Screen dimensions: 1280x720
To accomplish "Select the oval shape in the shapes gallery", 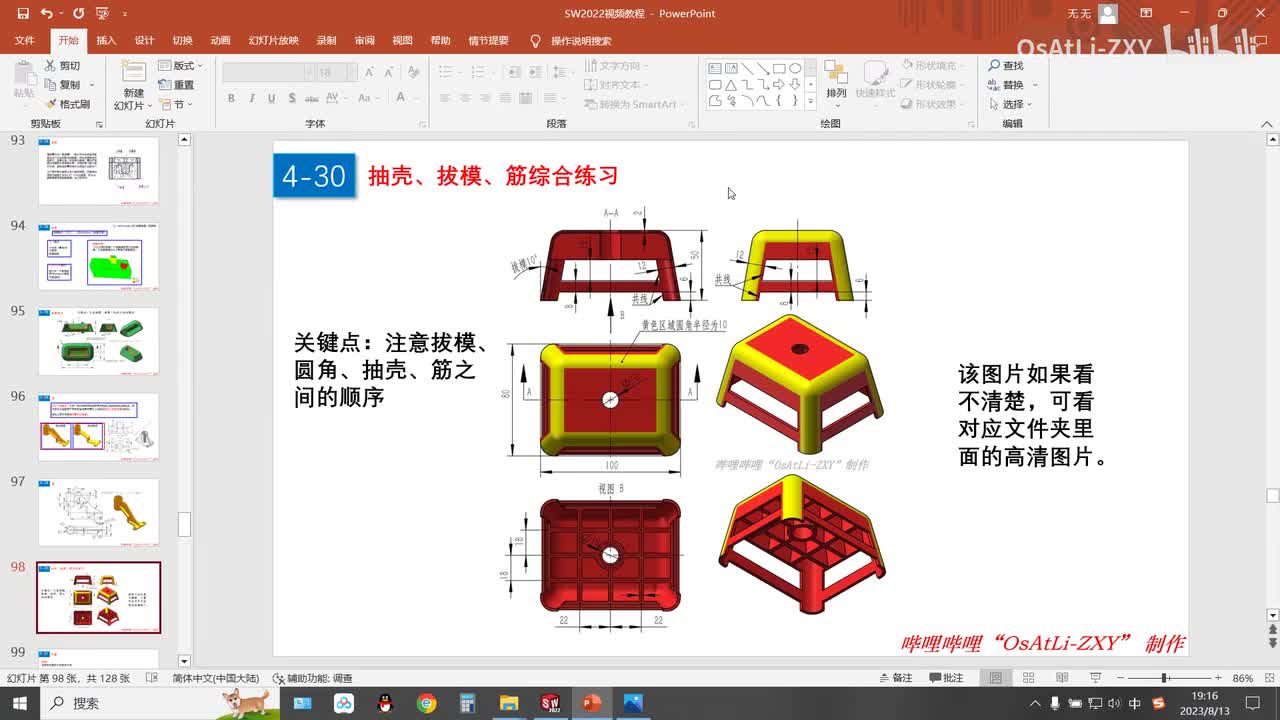I will coord(795,69).
